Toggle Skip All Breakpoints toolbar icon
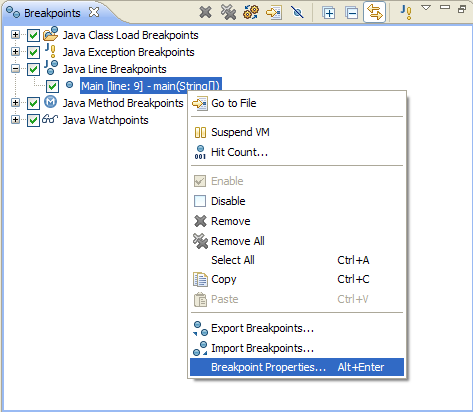Screen dimensions: 473x412 297,13
